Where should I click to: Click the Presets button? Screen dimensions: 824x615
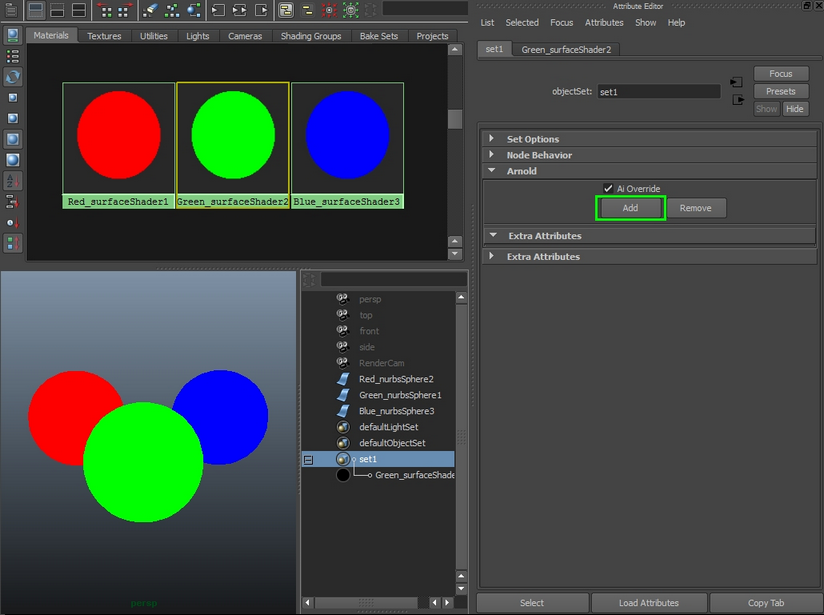click(x=781, y=90)
